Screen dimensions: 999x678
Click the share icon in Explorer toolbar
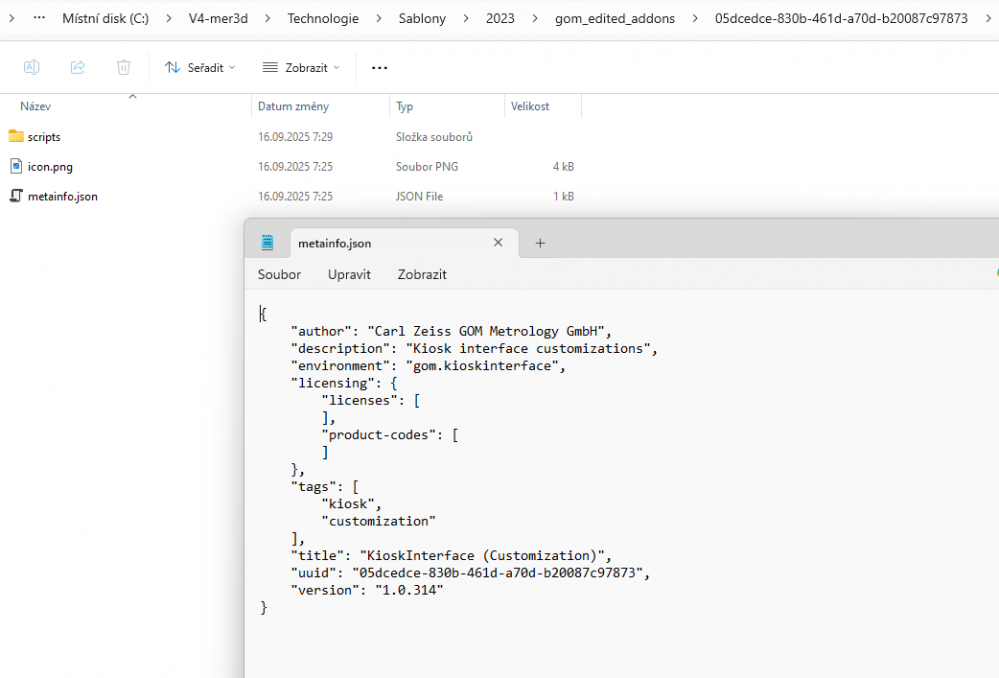[77, 67]
